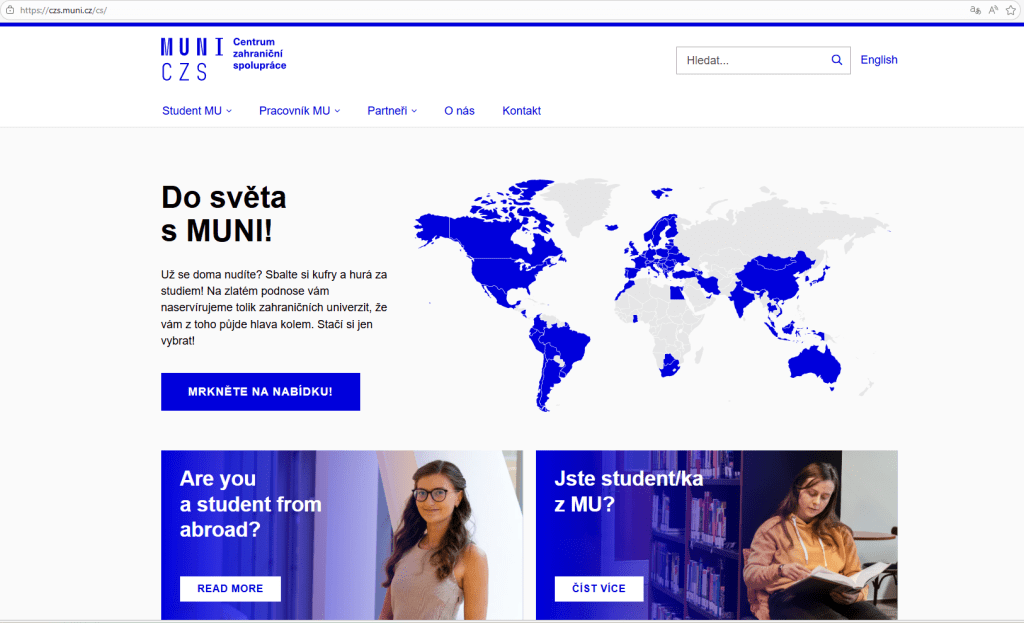Click the read aloud icon in address bar

(x=993, y=10)
